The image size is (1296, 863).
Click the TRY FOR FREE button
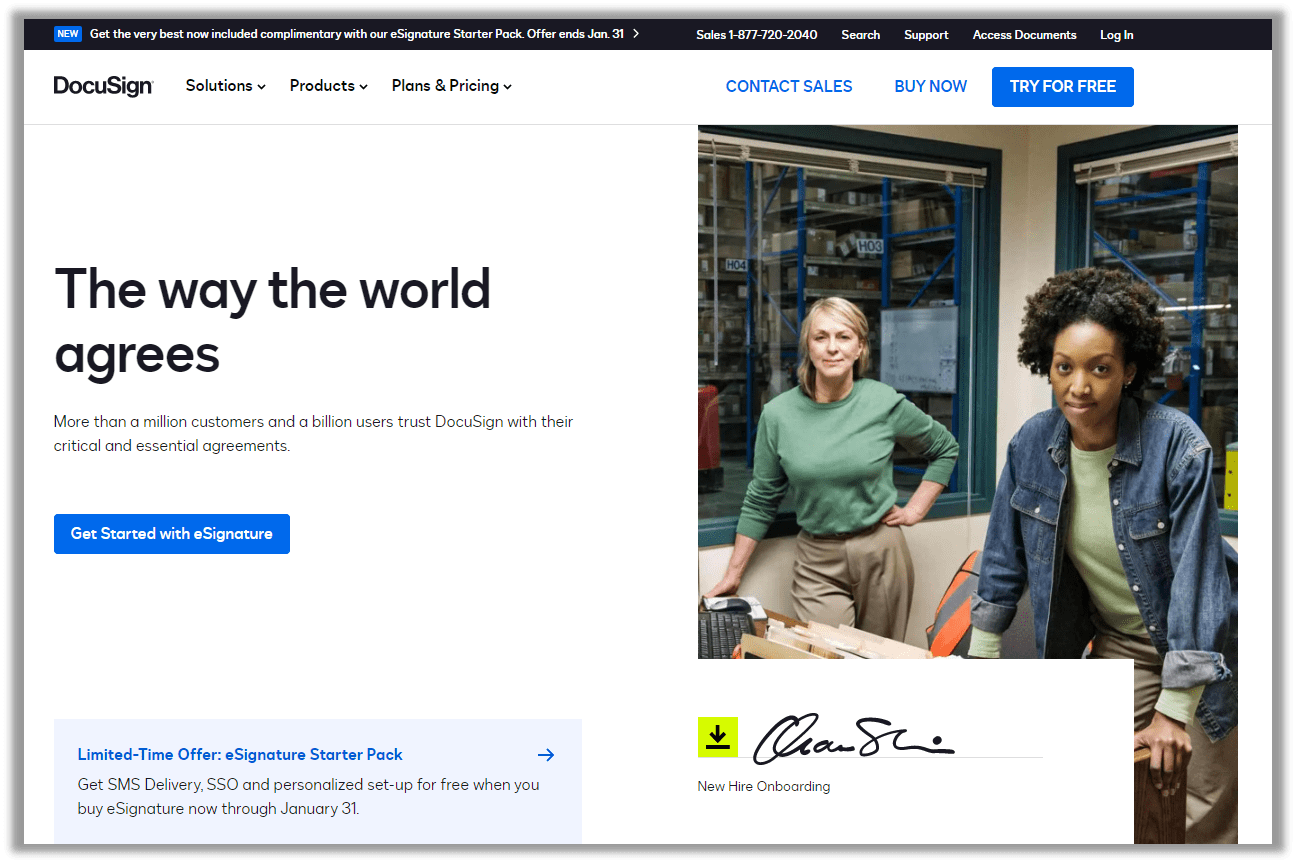(x=1063, y=87)
